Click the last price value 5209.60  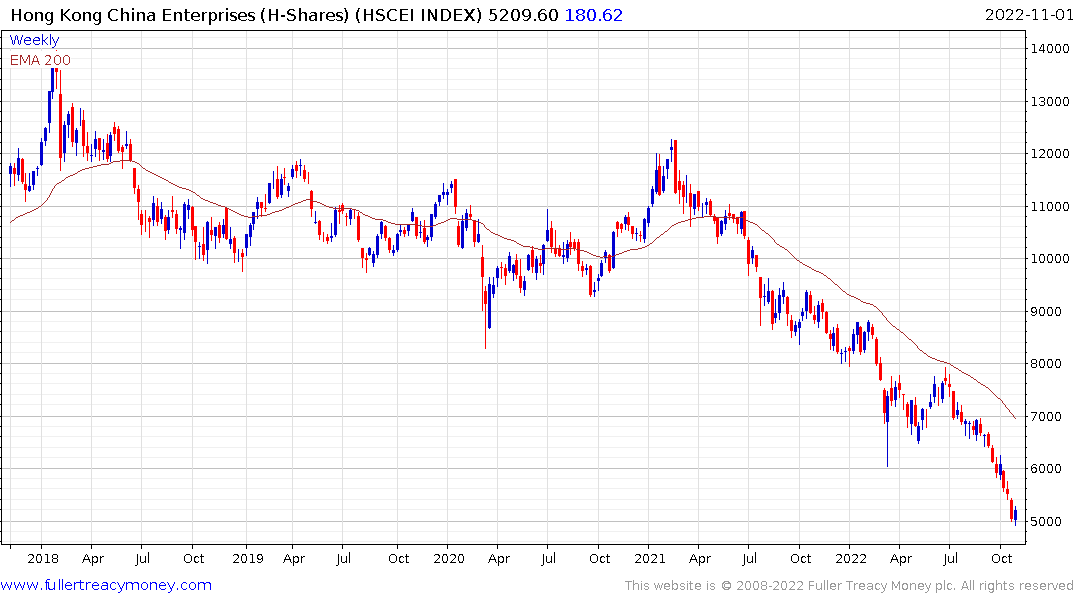(x=523, y=15)
